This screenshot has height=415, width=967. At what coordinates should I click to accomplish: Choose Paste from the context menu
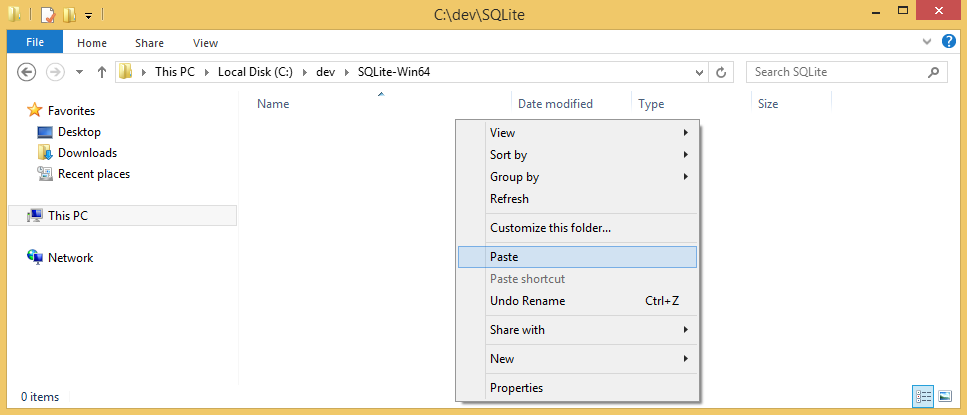point(577,257)
